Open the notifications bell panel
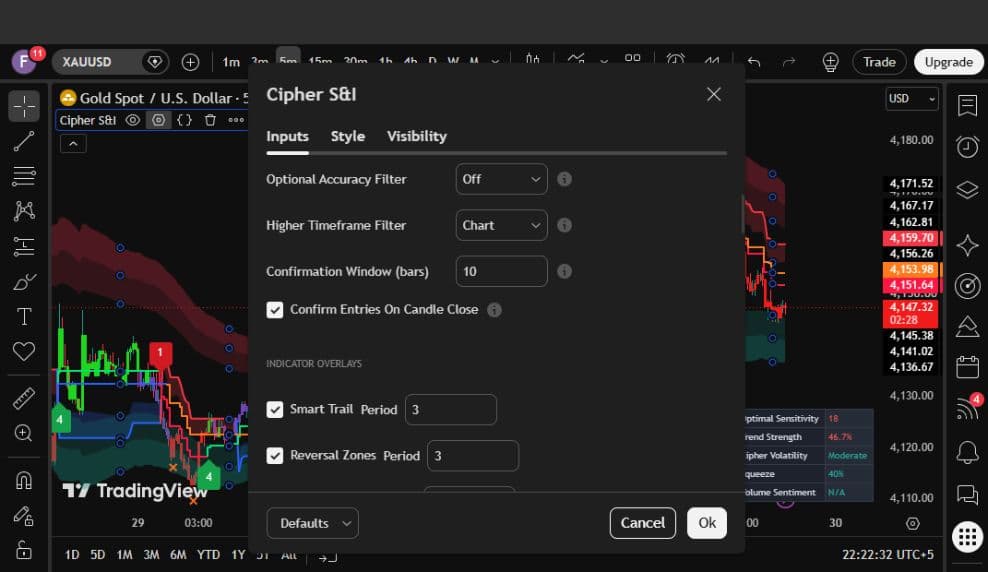 pos(967,452)
